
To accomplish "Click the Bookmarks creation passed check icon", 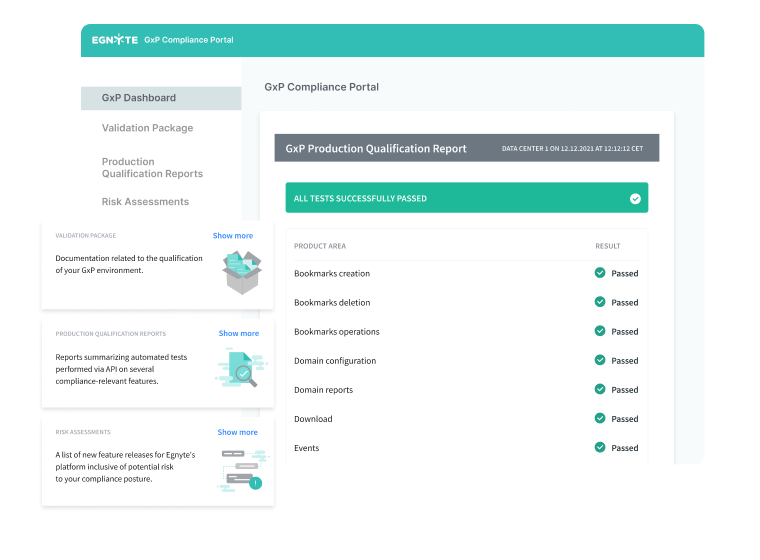I will (x=600, y=273).
